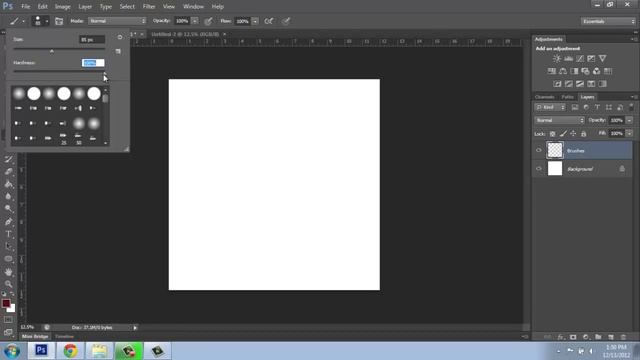Add a Vibrance adjustment
This screenshot has width=640, height=360.
[602, 59]
